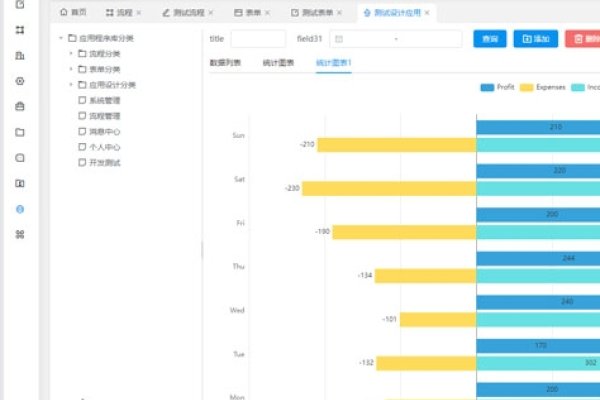This screenshot has width=600, height=400.
Task: Click the yellow Tue bar labeled -132
Action: click(x=426, y=363)
